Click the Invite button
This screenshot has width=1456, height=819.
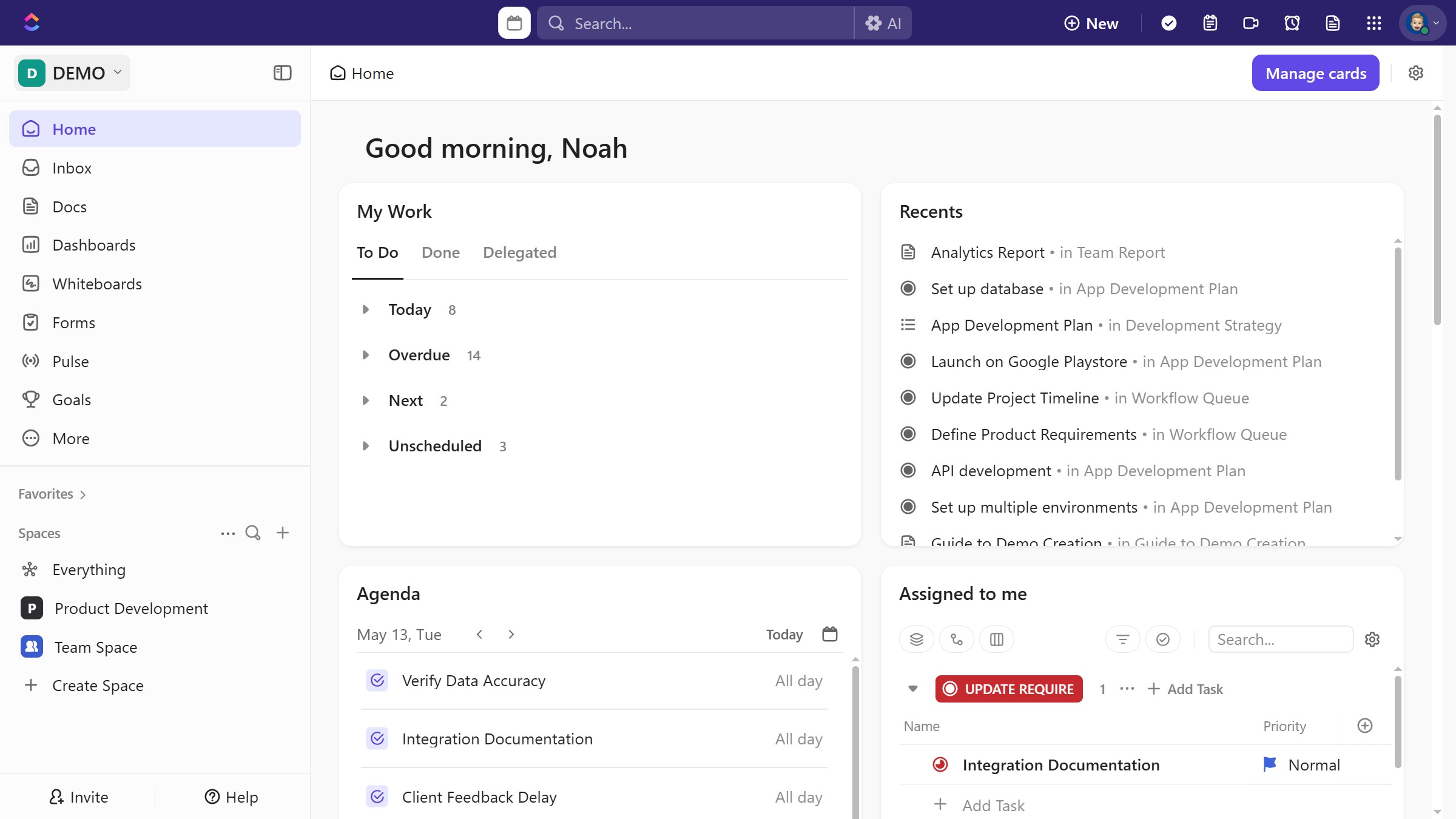click(x=78, y=797)
